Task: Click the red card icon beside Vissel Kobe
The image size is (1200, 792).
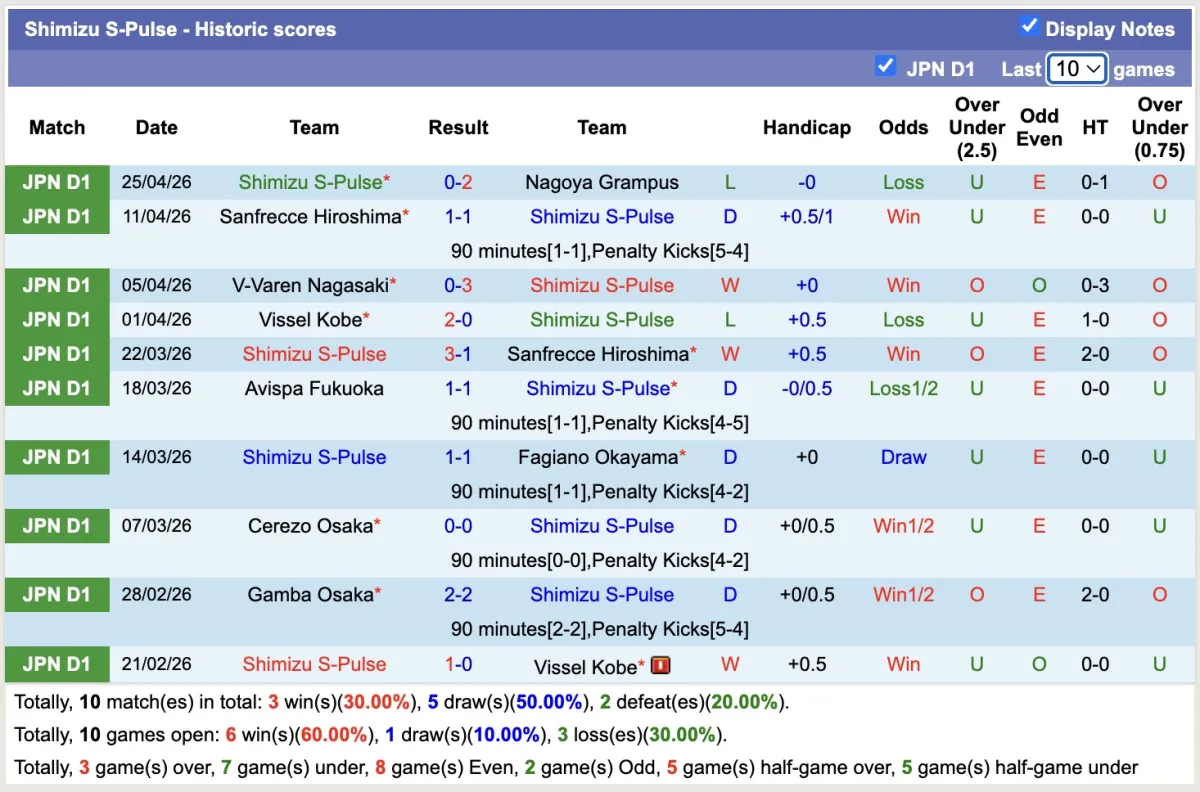Action: 660,665
